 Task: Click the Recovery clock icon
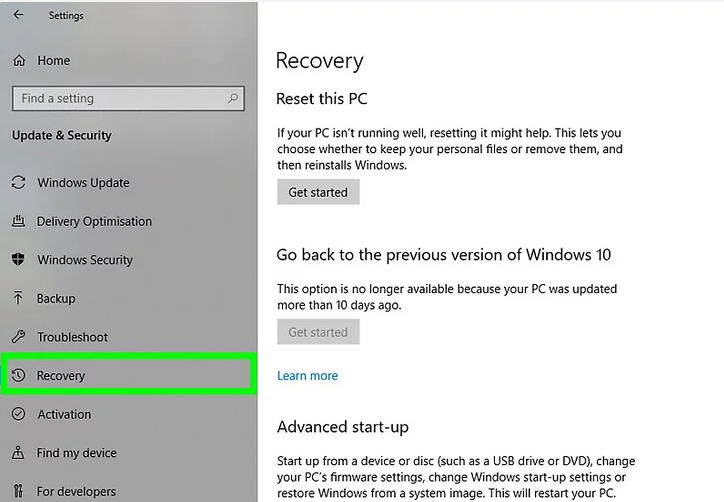click(18, 376)
